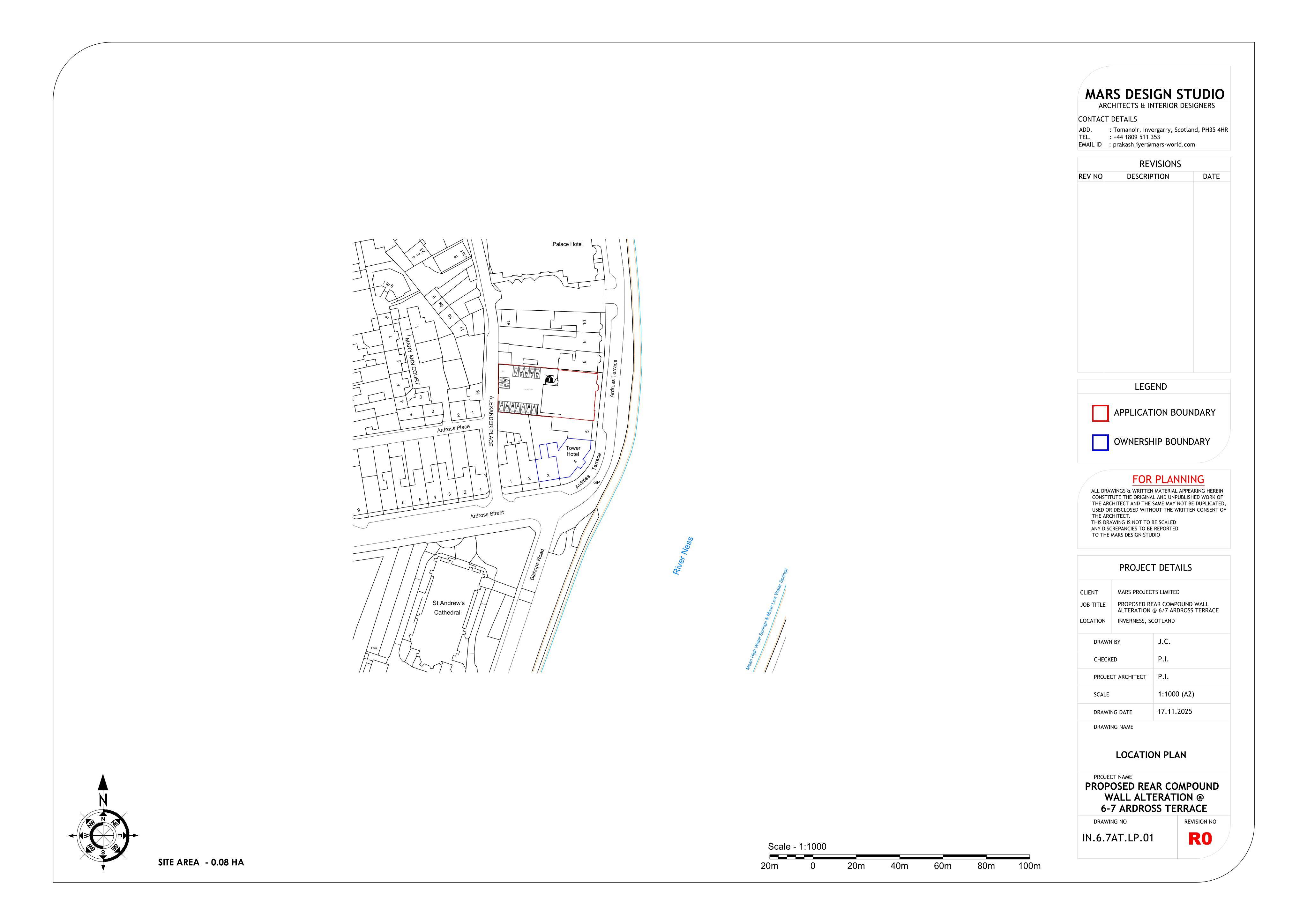Select the 'CONTACT DETAILS' heading

click(x=1107, y=119)
